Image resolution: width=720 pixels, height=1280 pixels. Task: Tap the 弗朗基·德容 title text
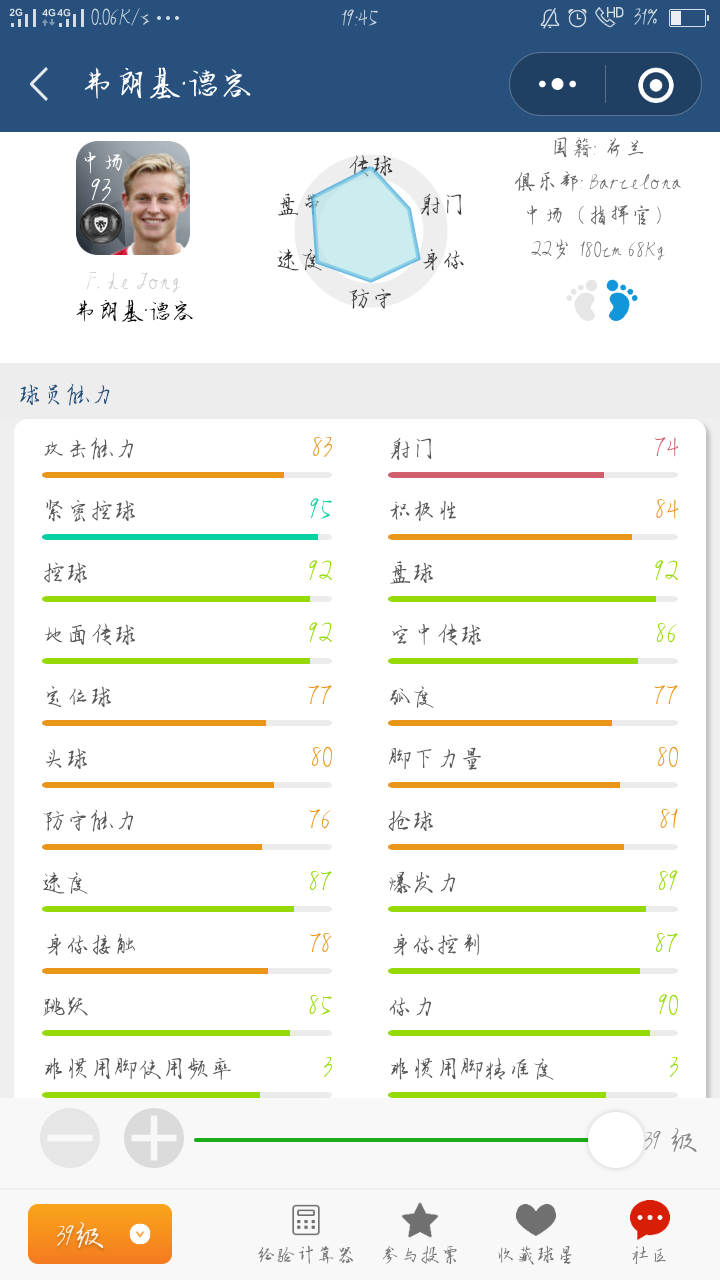click(x=167, y=84)
